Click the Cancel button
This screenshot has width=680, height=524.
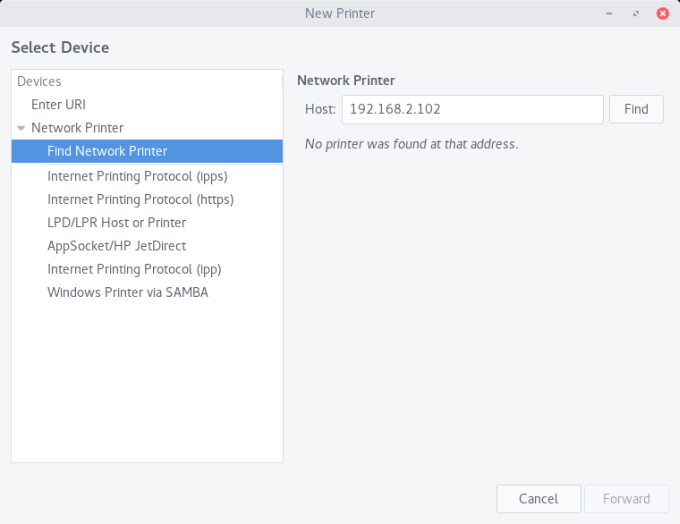point(538,498)
